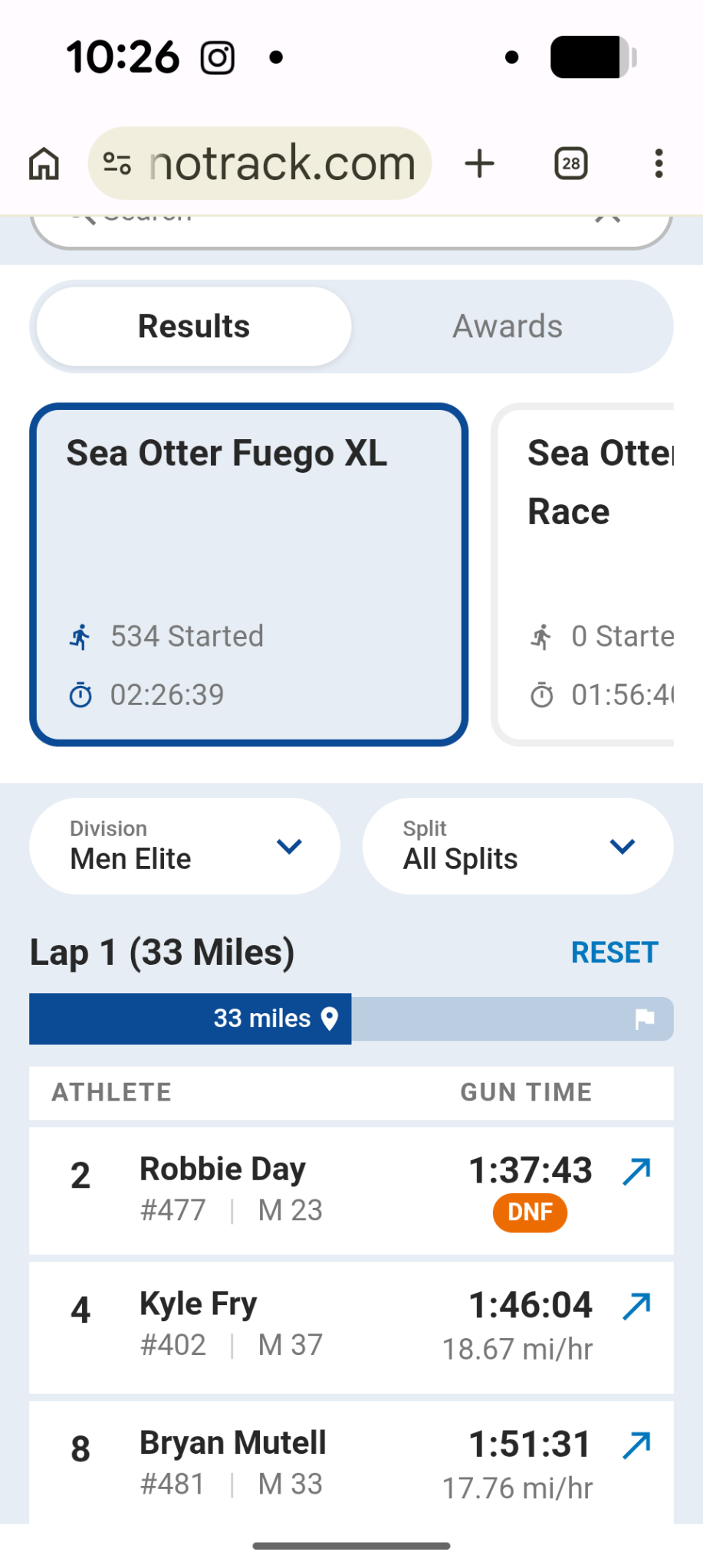703x1568 pixels.
Task: Open the tab switcher showing 28 tabs
Action: tap(571, 163)
